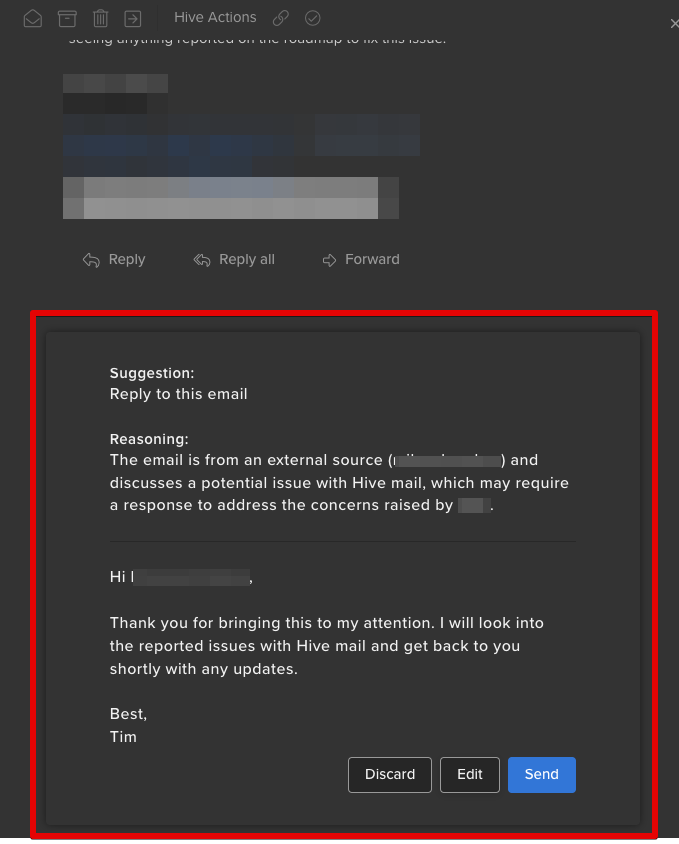Click the move-to arrow box icon
679x844 pixels.
[x=132, y=19]
